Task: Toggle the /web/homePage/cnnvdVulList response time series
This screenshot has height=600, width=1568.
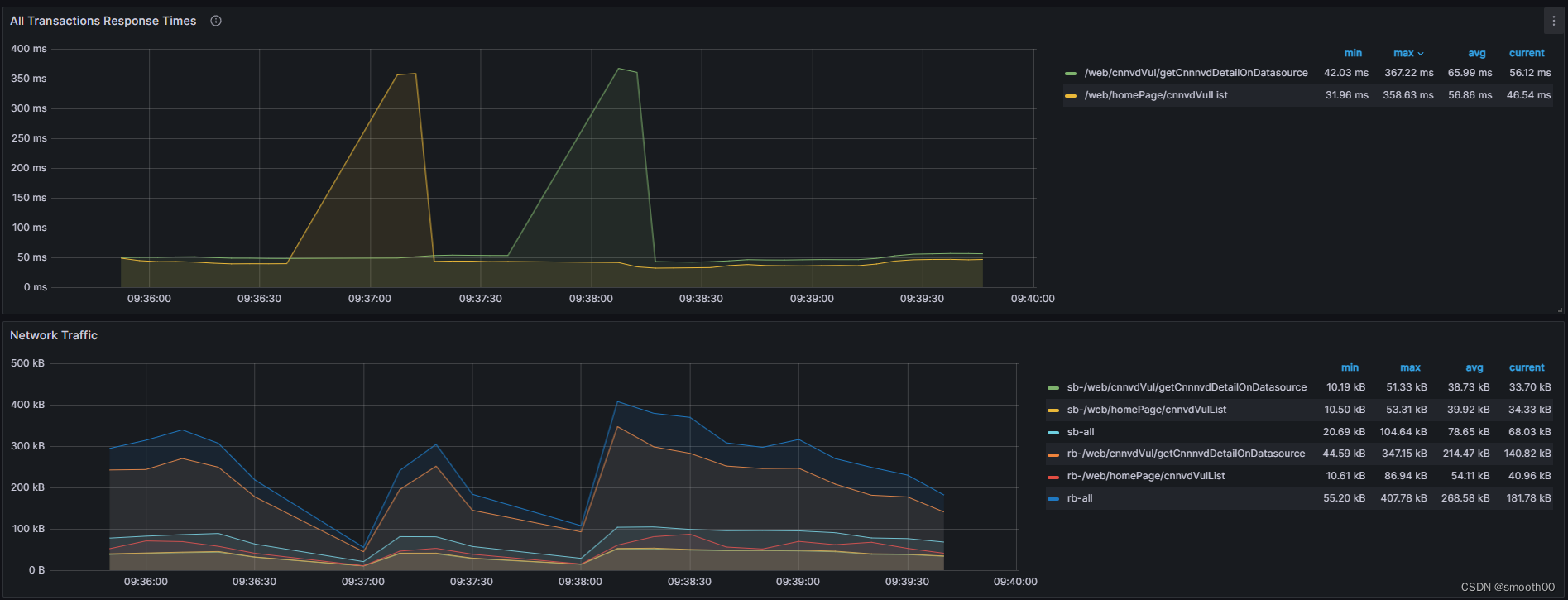Action: (x=1156, y=95)
